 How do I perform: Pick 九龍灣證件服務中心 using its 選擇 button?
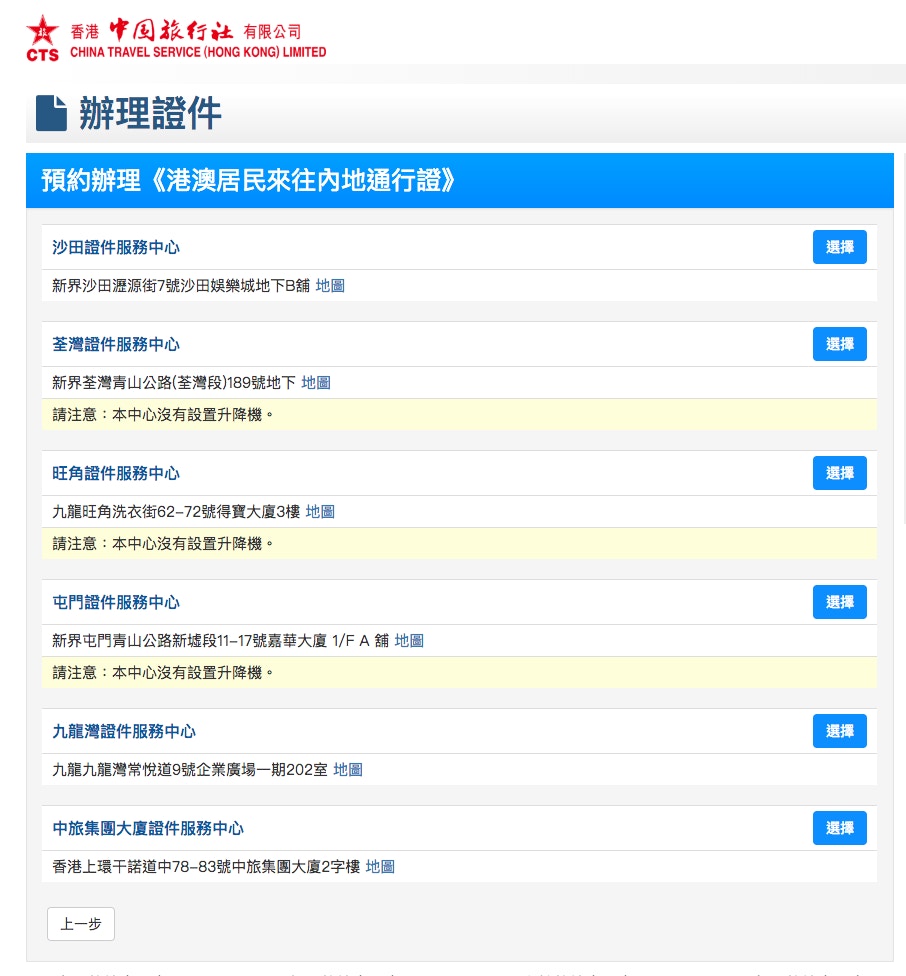pos(839,731)
